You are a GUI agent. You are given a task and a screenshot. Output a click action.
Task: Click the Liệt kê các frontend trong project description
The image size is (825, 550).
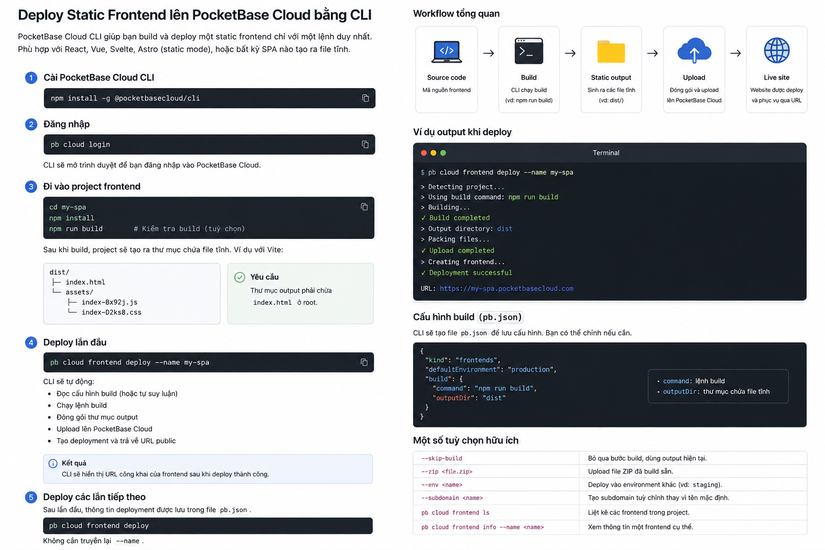[638, 512]
